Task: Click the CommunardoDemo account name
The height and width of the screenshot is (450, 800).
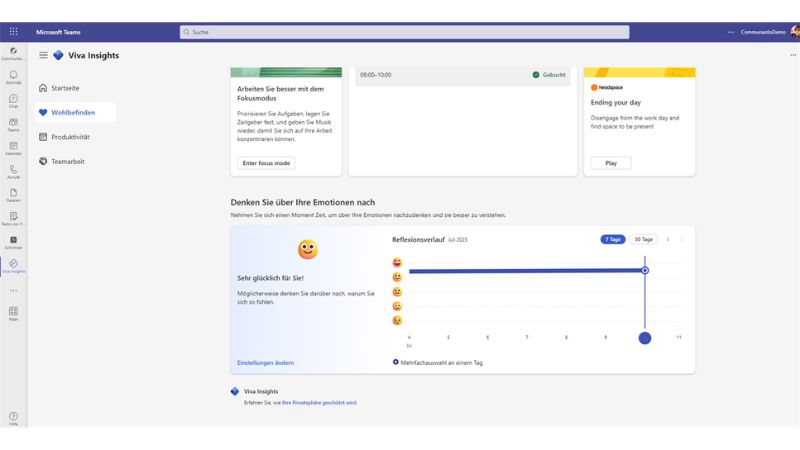Action: click(x=763, y=32)
